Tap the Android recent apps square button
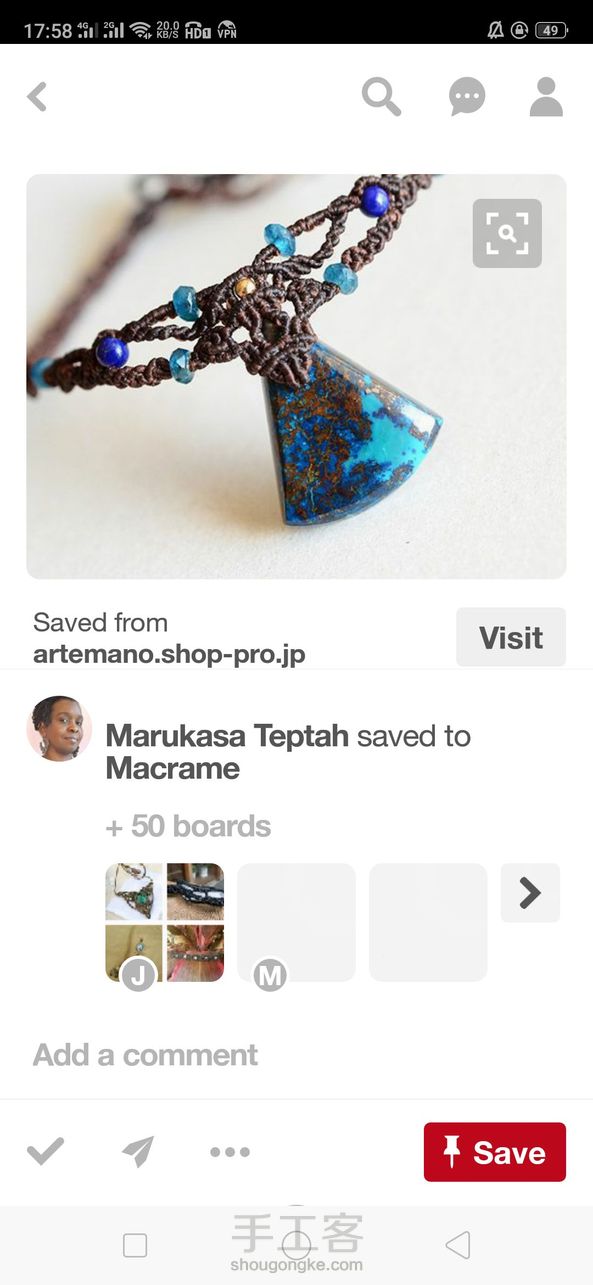 point(135,1245)
